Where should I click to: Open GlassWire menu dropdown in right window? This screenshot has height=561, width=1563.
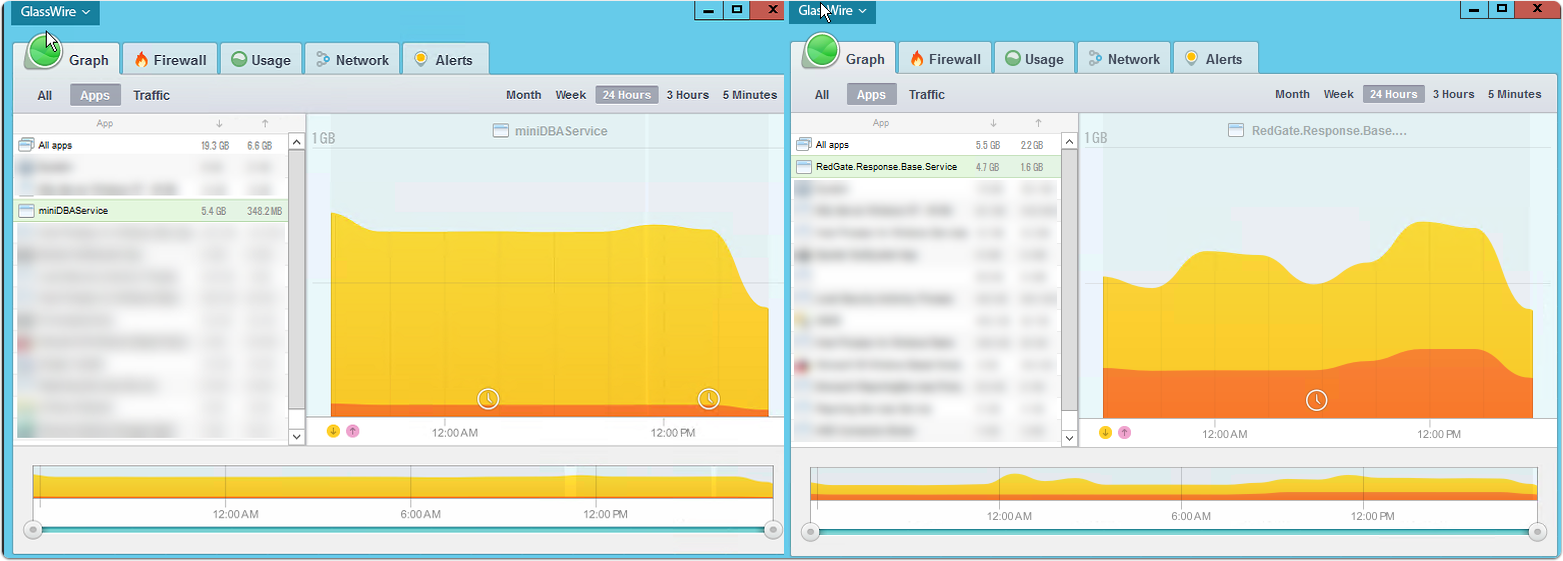[x=832, y=11]
